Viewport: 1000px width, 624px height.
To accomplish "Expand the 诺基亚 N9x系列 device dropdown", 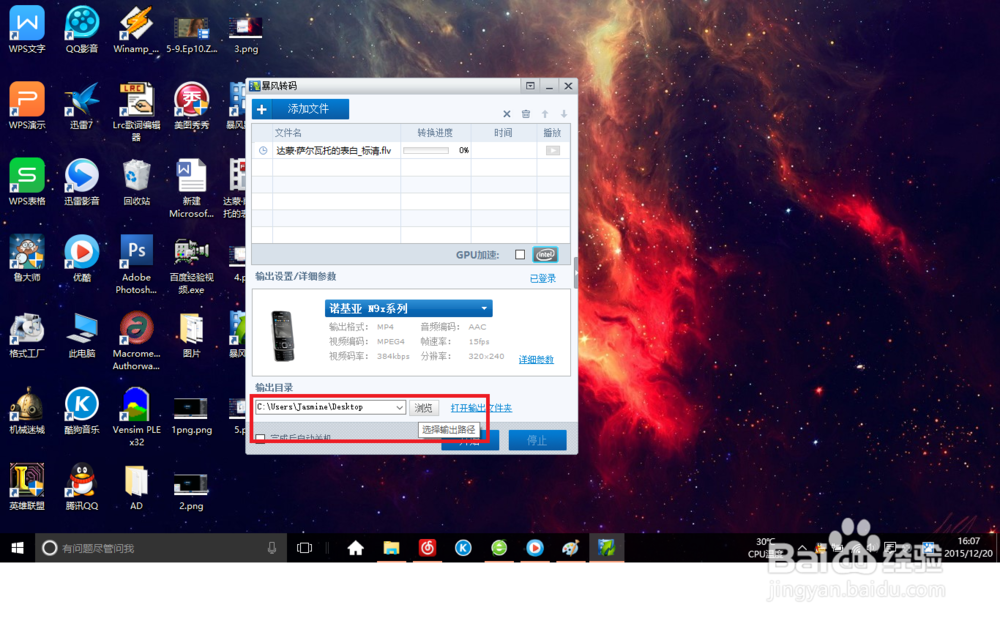I will [408, 309].
